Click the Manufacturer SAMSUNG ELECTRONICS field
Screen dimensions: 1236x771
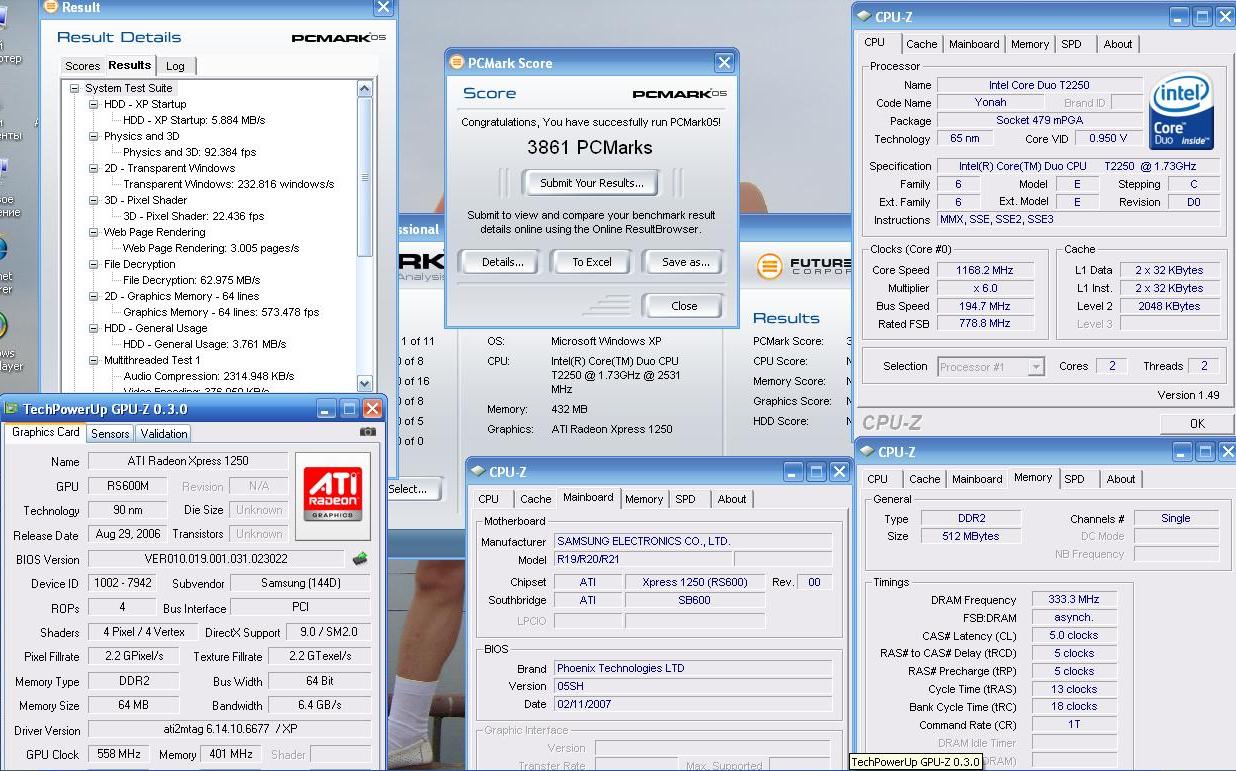click(693, 541)
